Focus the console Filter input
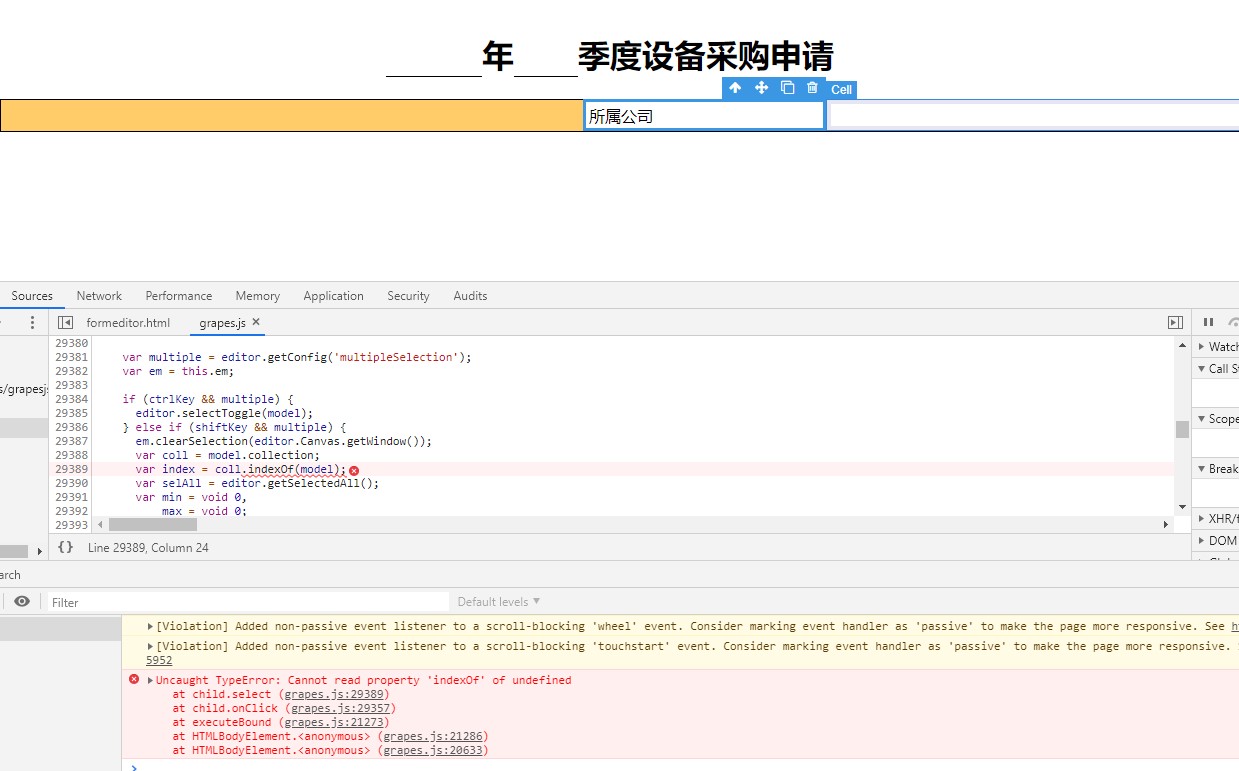The width and height of the screenshot is (1239, 771). pyautogui.click(x=249, y=602)
